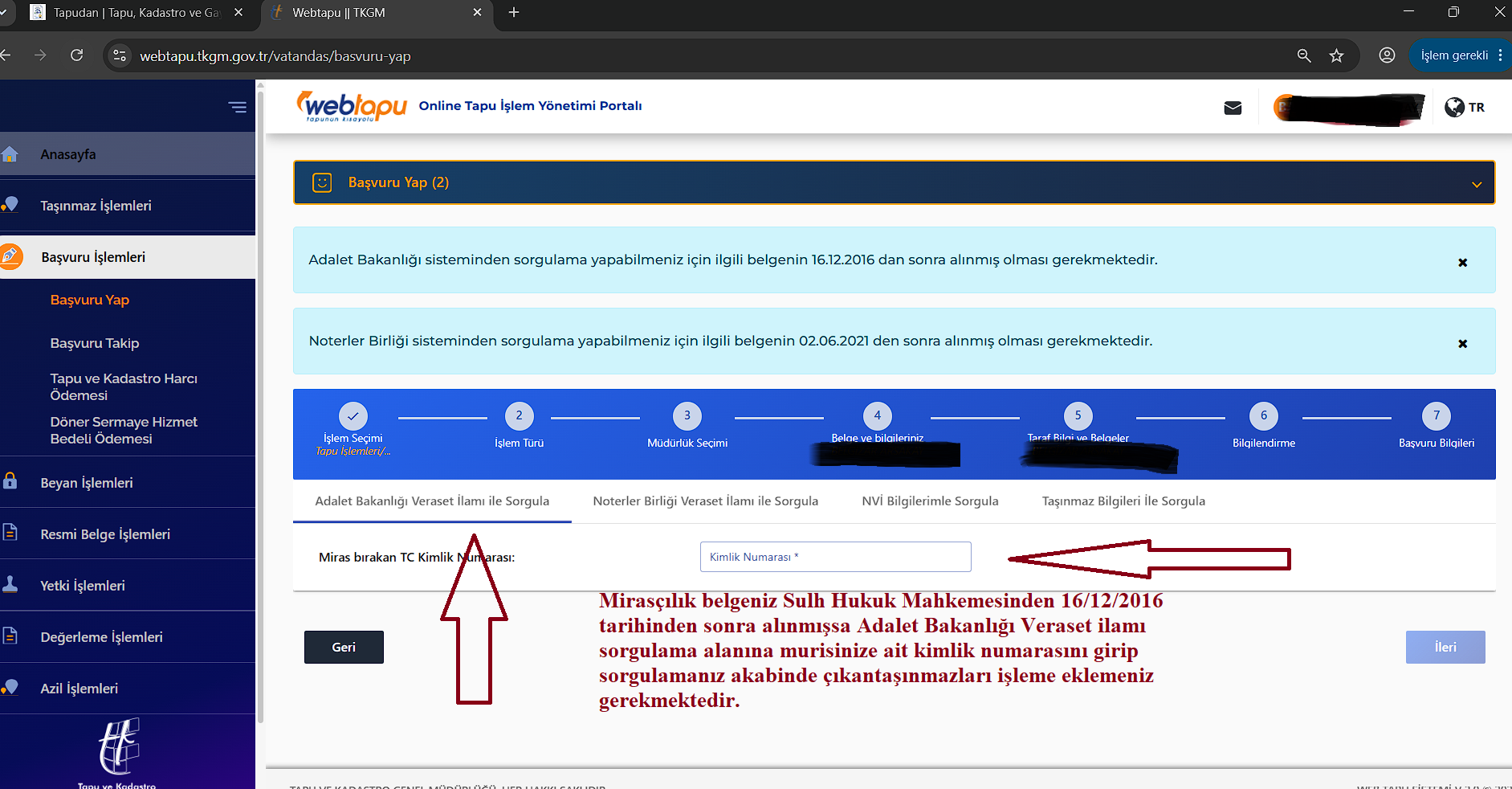Open Başvuru Takip in the sidebar

pyautogui.click(x=95, y=343)
